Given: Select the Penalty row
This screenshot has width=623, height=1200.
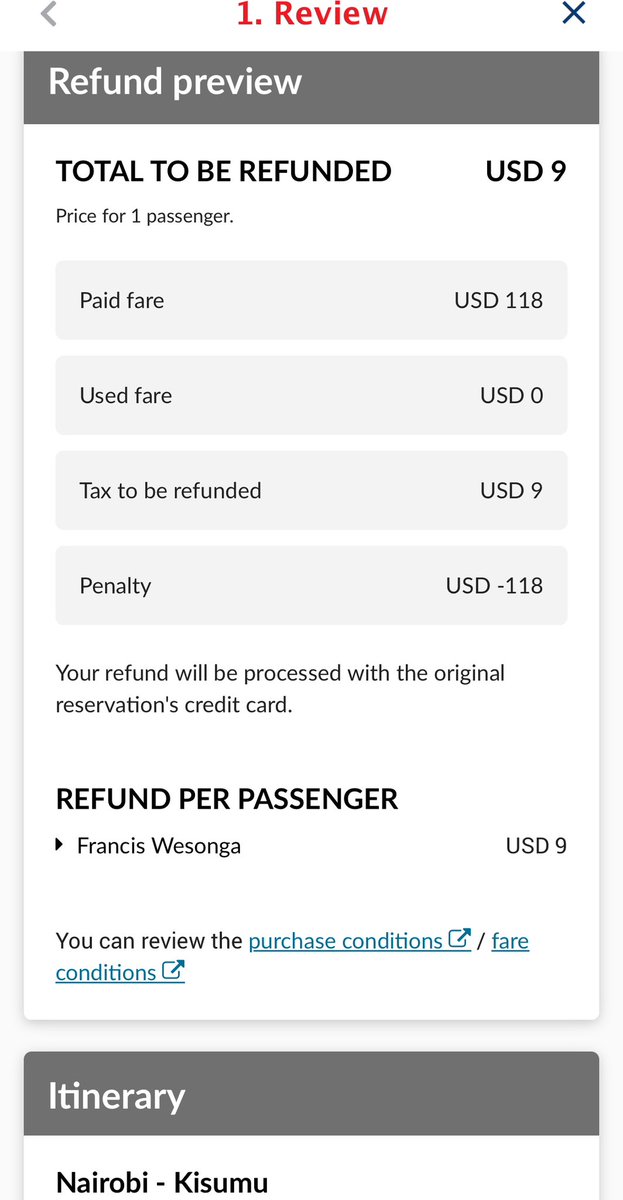Looking at the screenshot, I should point(311,585).
